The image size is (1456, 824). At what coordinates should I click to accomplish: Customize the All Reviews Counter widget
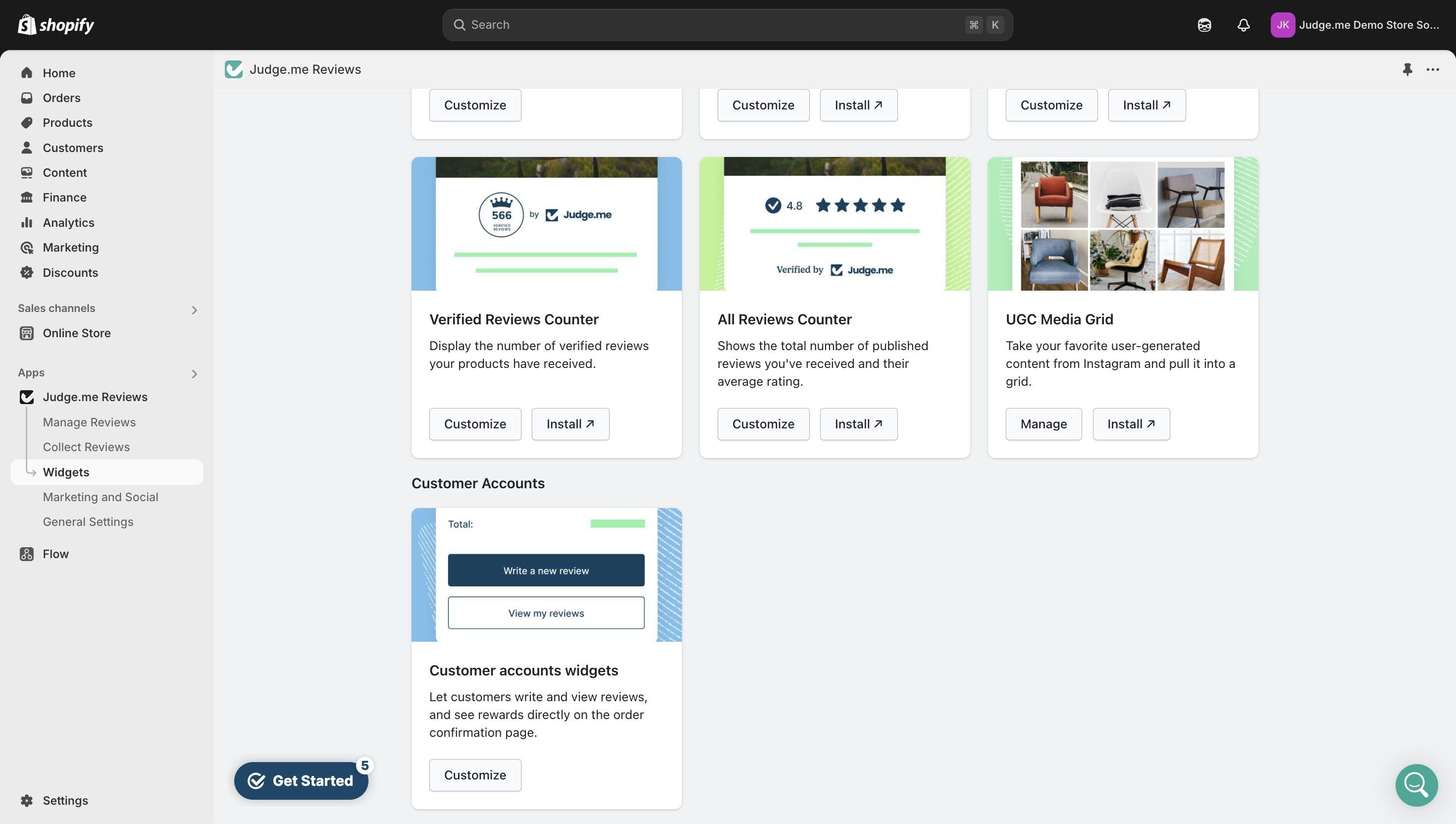(x=763, y=424)
